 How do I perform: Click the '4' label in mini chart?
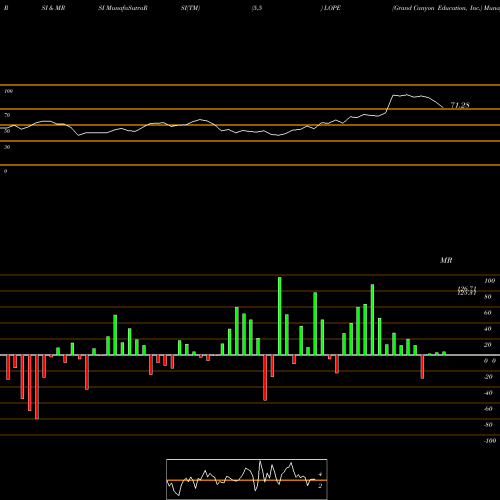[320, 474]
